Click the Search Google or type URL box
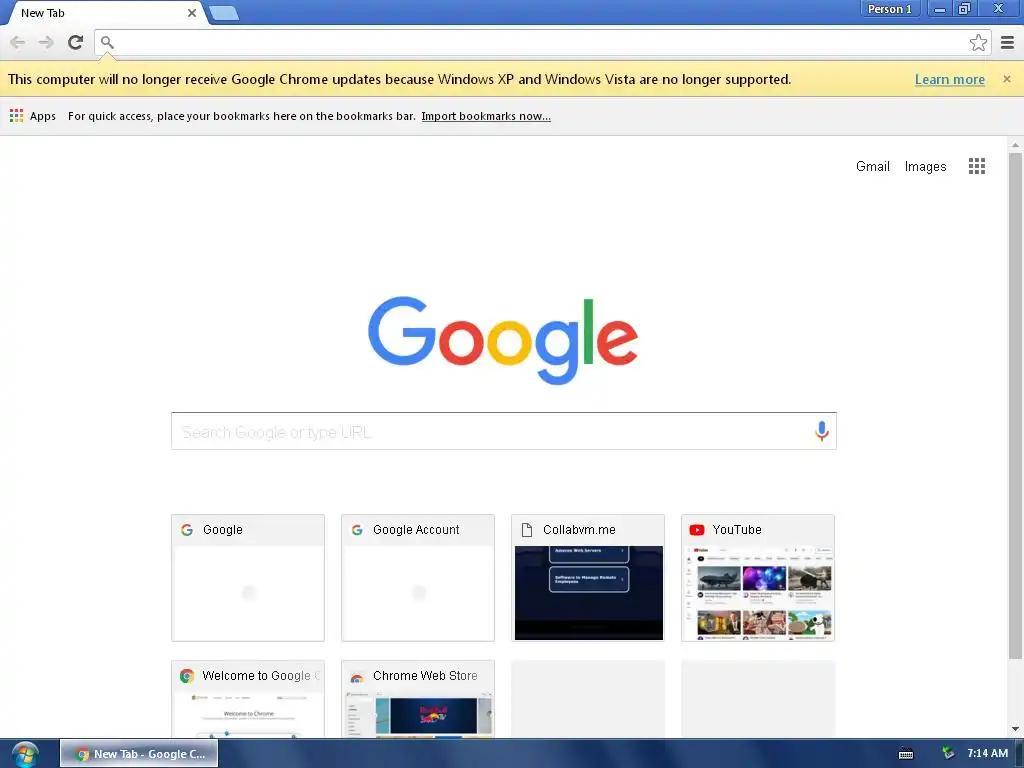Screen dimensions: 1024x768 (x=504, y=431)
